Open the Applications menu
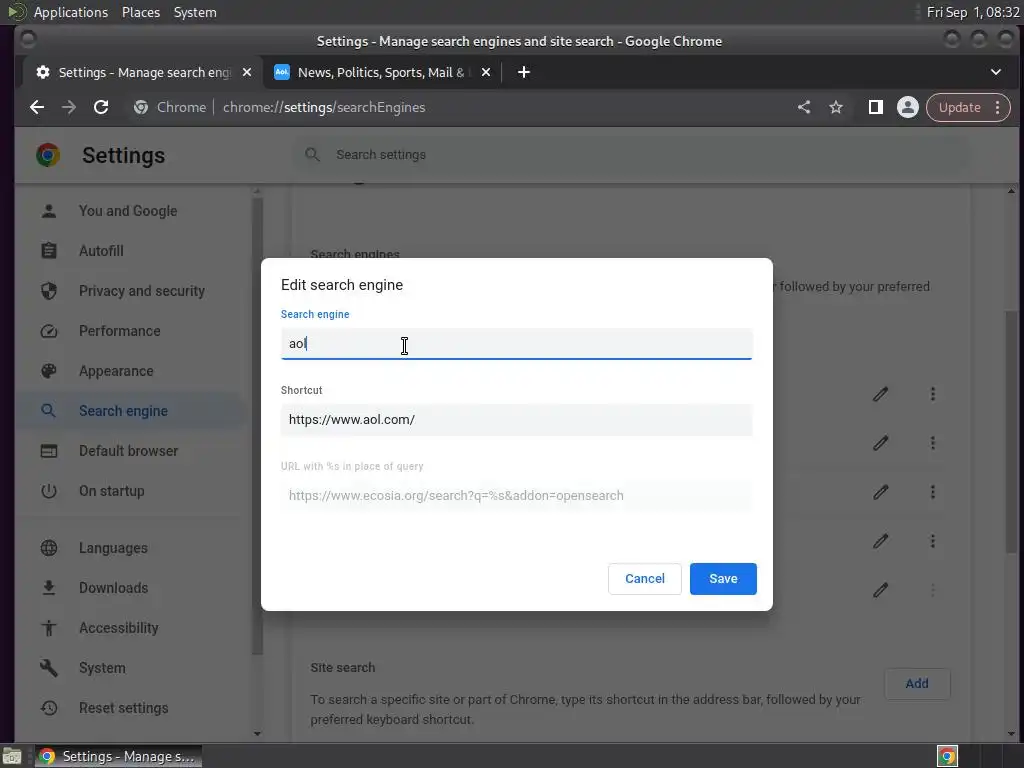Image resolution: width=1024 pixels, height=768 pixels. coord(71,12)
